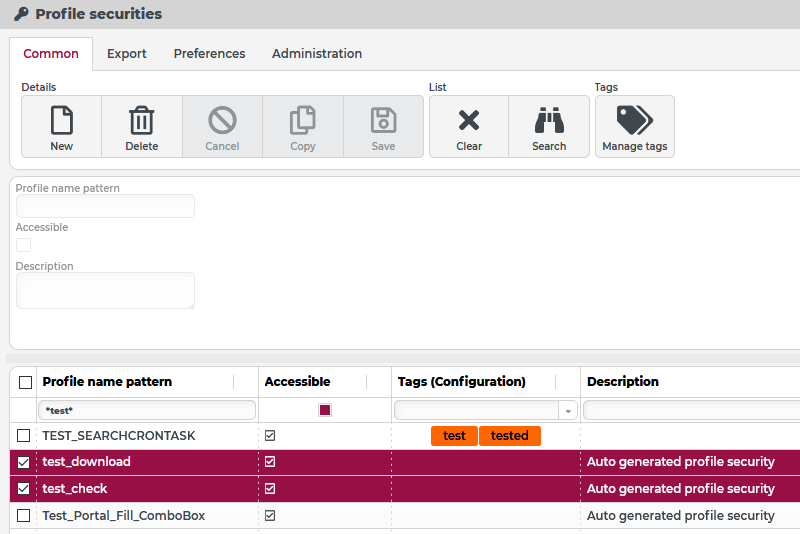Viewport: 800px width, 534px height.
Task: Open Manage tags icon
Action: tap(634, 121)
